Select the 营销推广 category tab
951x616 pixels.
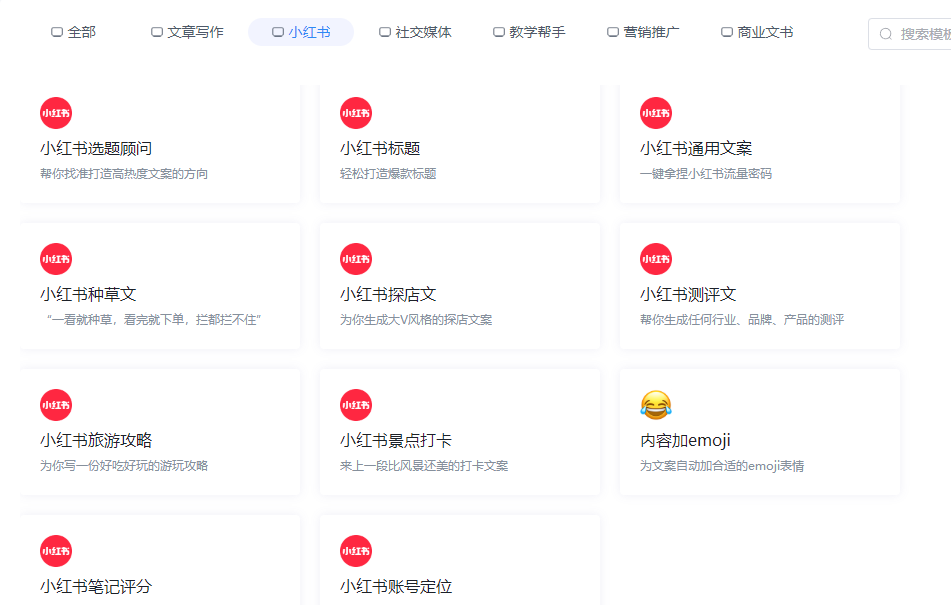pyautogui.click(x=611, y=31)
